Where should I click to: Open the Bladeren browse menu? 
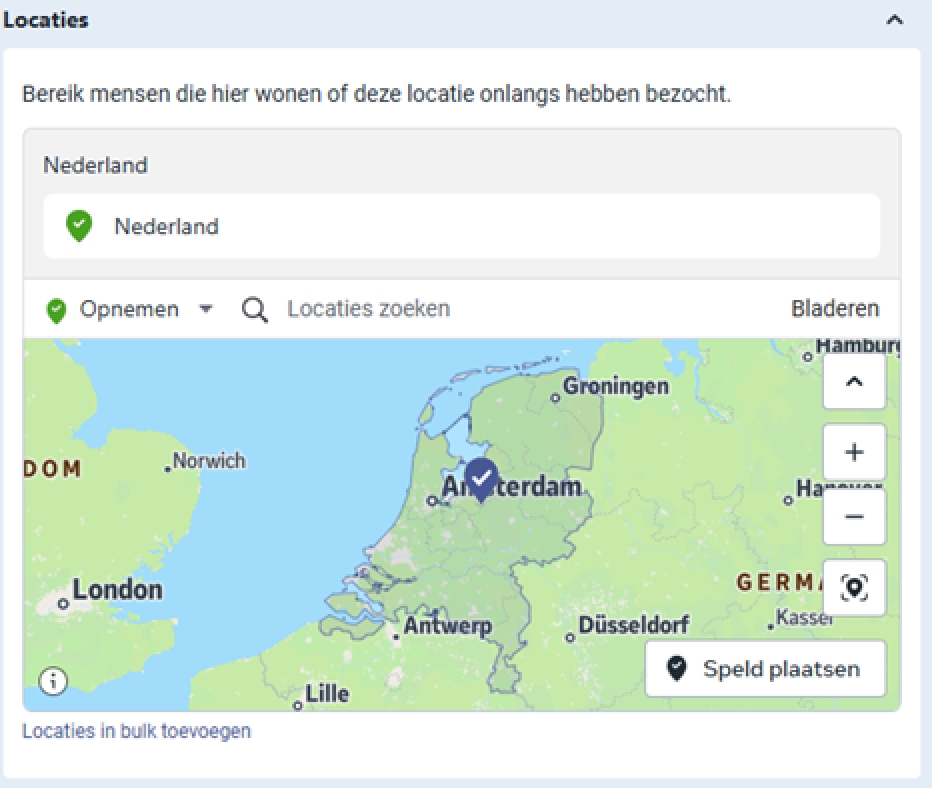tap(835, 309)
